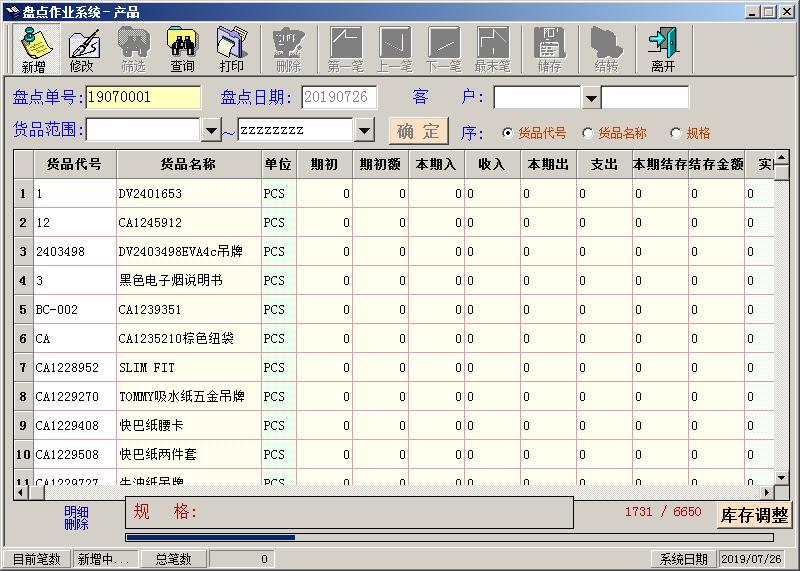Click vertical scrollbar up arrow of table
The width and height of the screenshot is (800, 571).
click(x=782, y=157)
